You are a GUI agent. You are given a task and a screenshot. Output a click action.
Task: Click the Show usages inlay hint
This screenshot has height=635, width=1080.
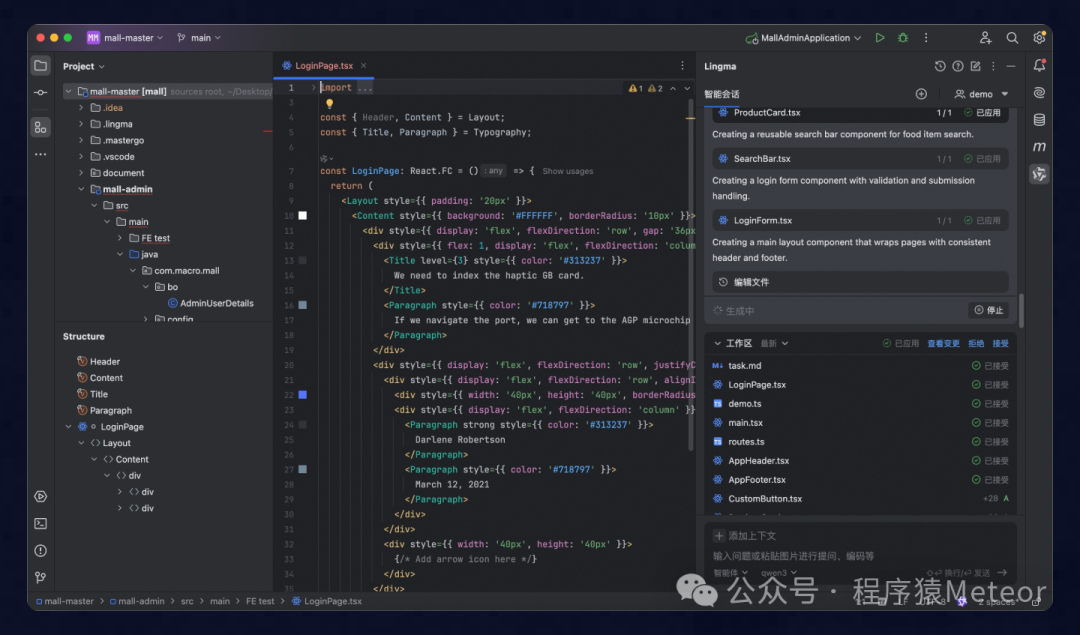(568, 171)
